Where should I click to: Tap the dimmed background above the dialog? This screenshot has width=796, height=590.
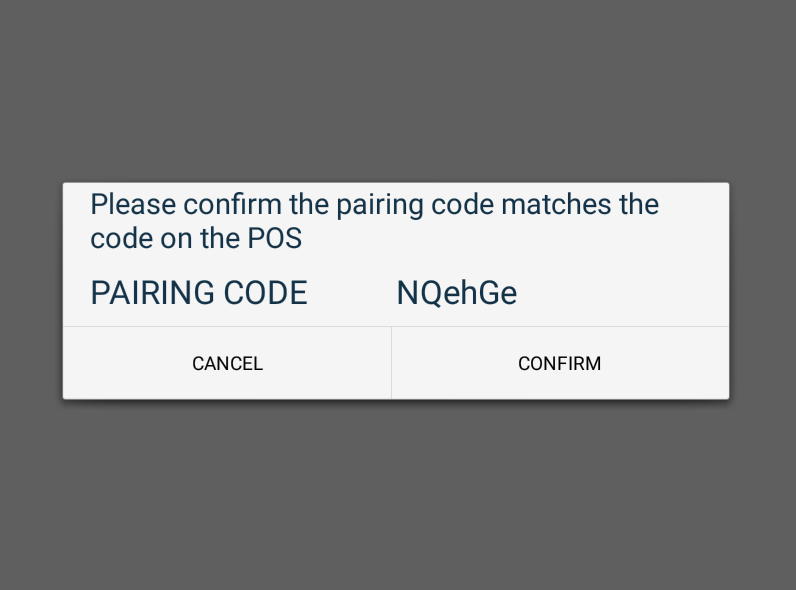coord(398,91)
